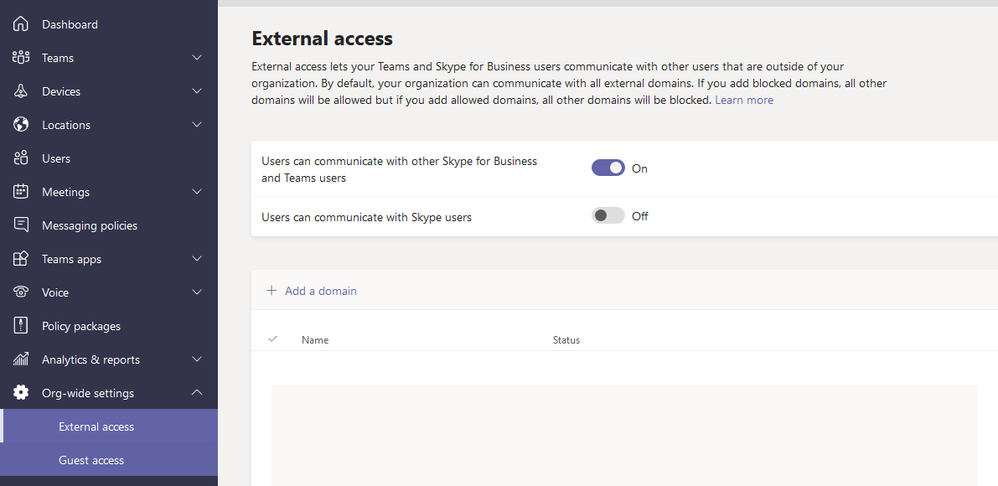Image resolution: width=998 pixels, height=486 pixels.
Task: Open the Guest access settings page
Action: [91, 460]
